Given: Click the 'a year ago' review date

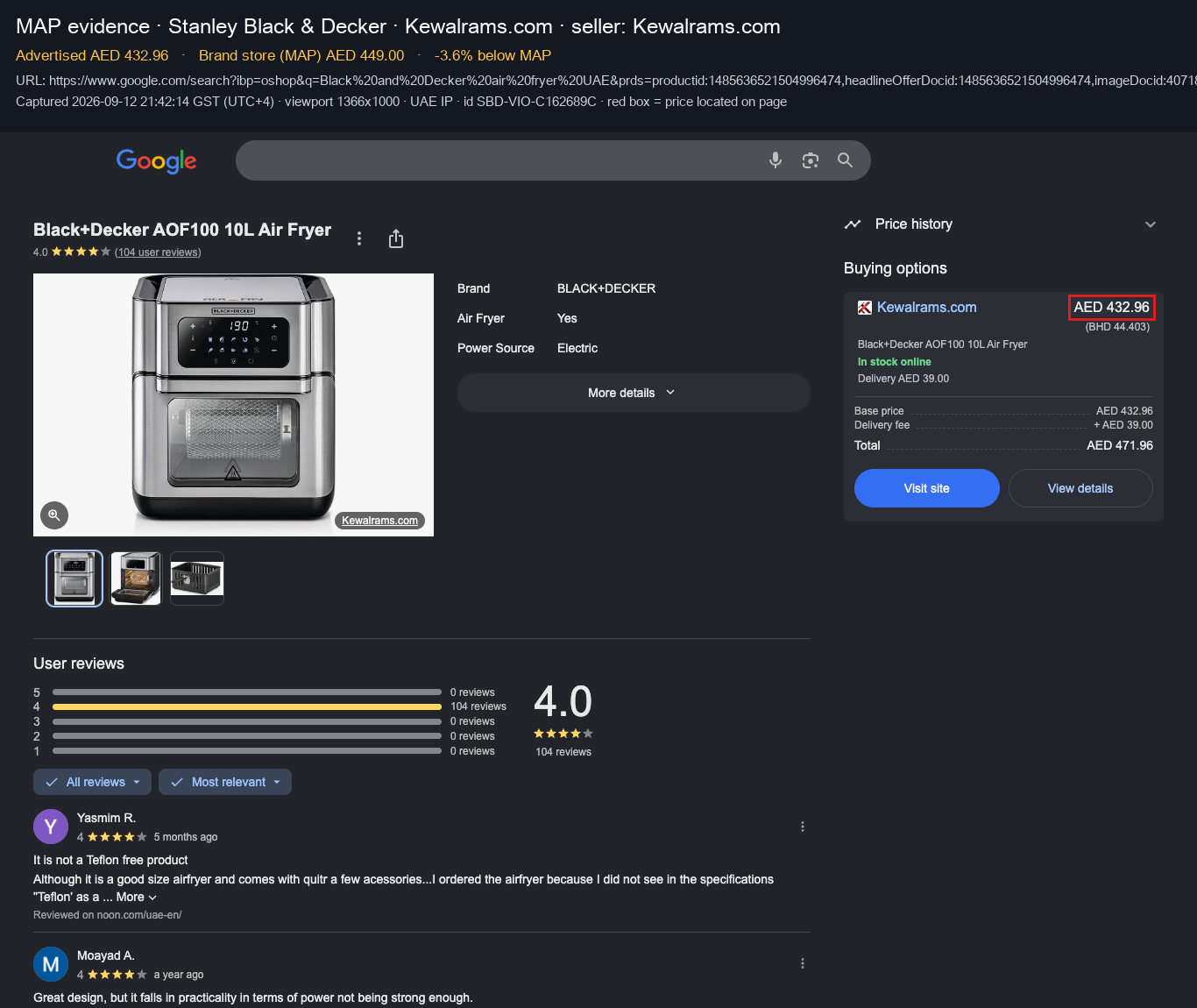Looking at the screenshot, I should point(179,975).
